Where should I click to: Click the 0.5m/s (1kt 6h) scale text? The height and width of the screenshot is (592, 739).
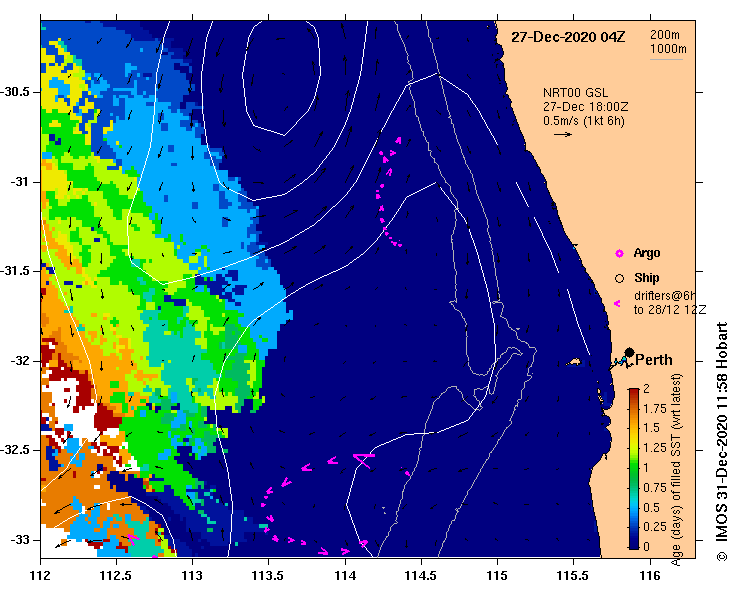pos(583,121)
